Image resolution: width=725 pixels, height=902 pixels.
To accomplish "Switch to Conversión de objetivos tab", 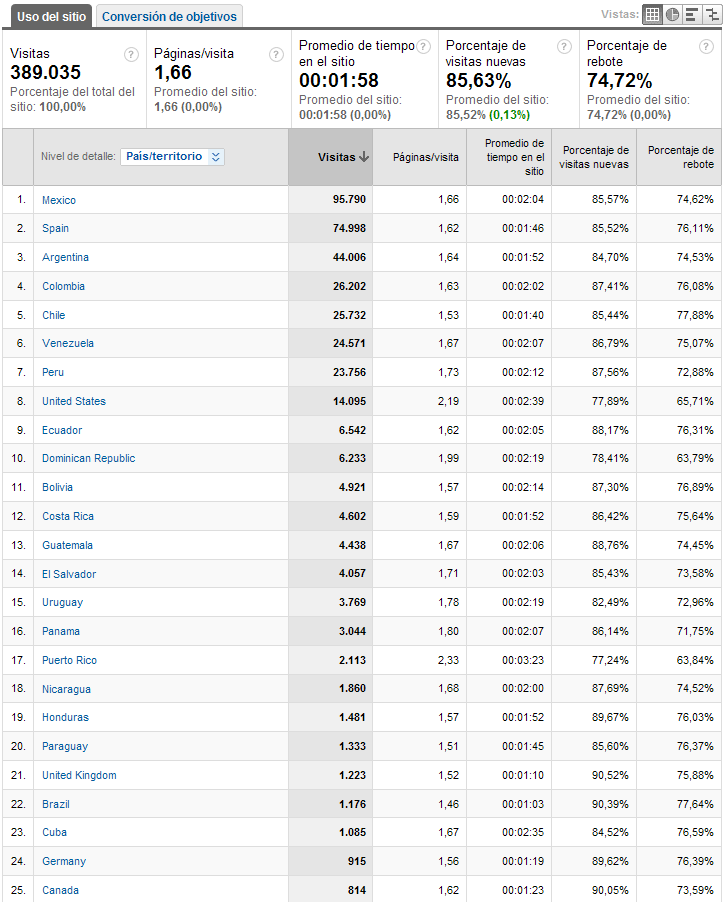I will click(169, 17).
